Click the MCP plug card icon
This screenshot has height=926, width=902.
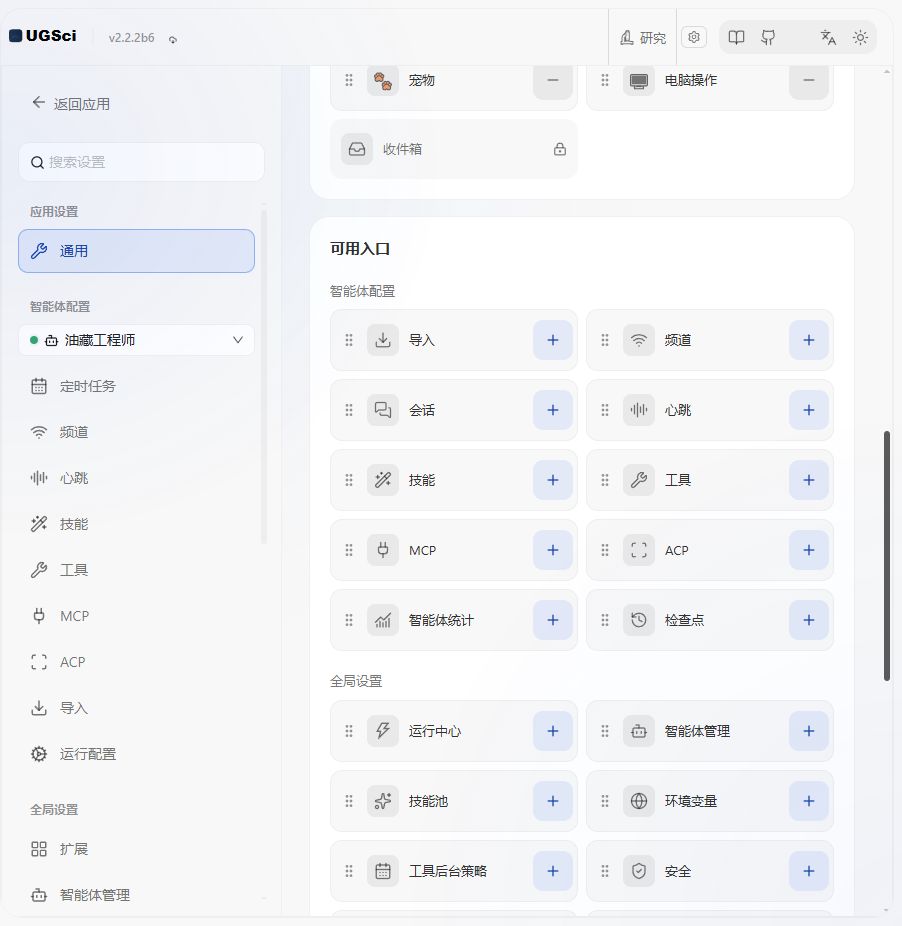383,550
